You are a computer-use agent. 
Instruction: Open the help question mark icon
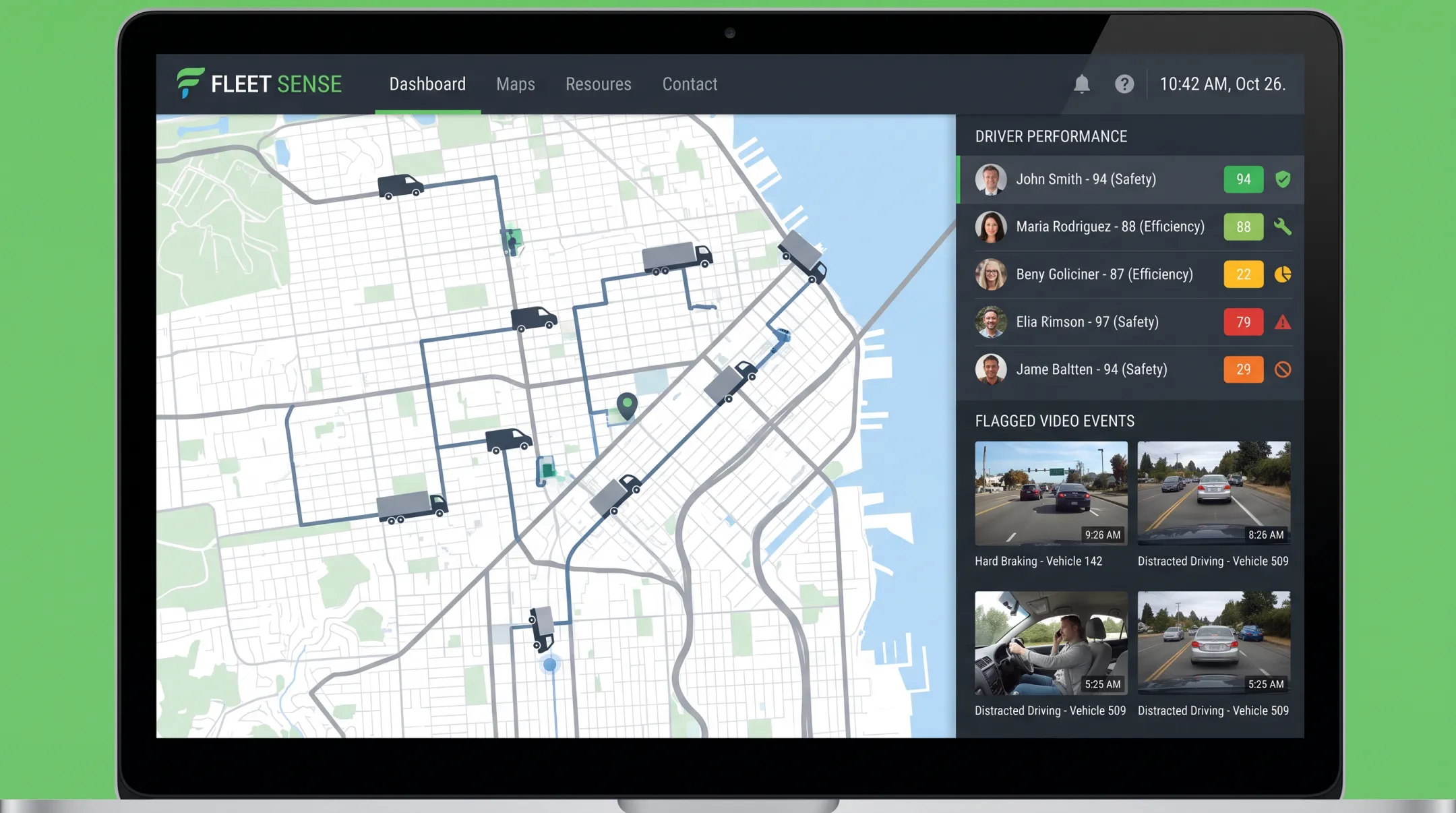click(x=1124, y=84)
